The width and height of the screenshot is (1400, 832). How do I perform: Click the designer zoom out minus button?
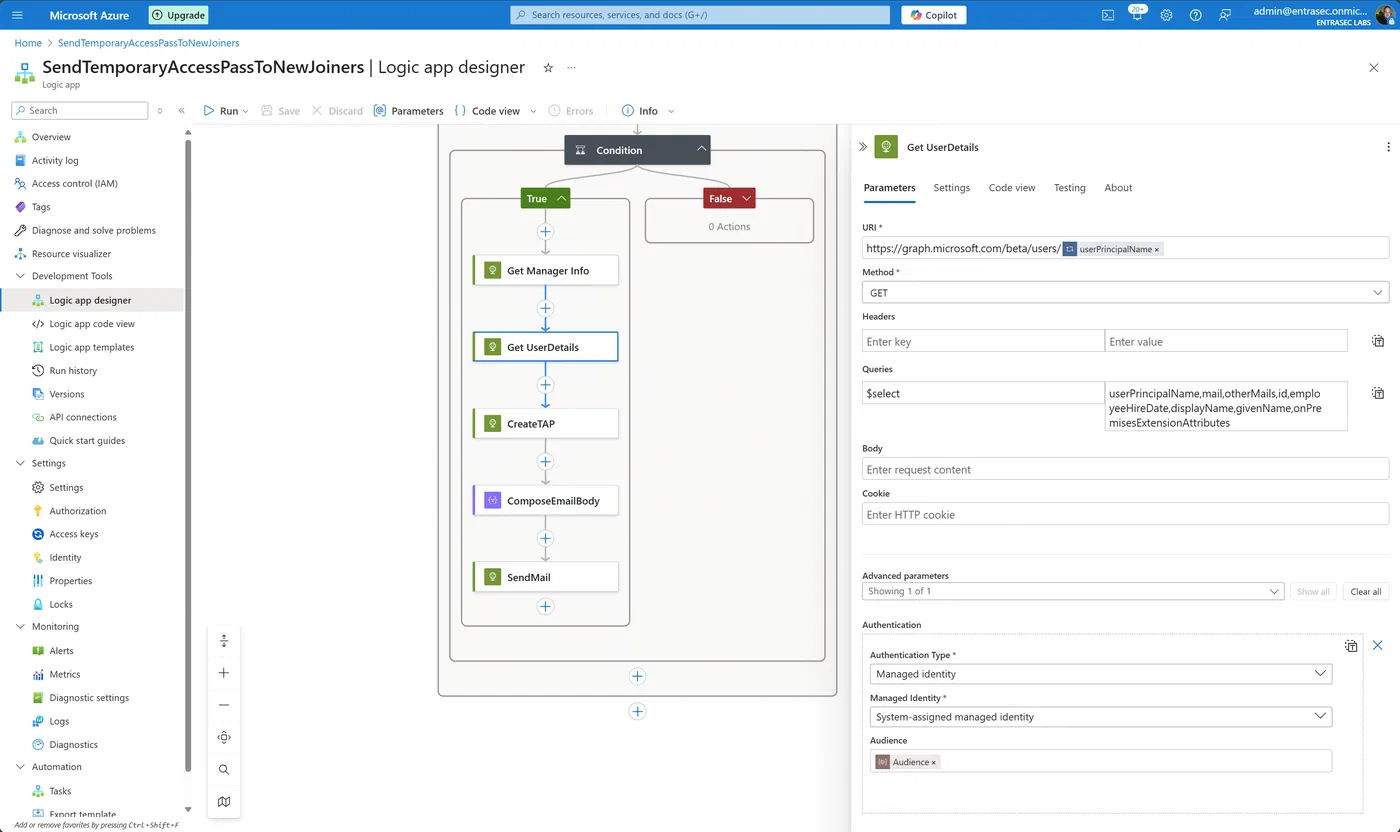pos(224,705)
